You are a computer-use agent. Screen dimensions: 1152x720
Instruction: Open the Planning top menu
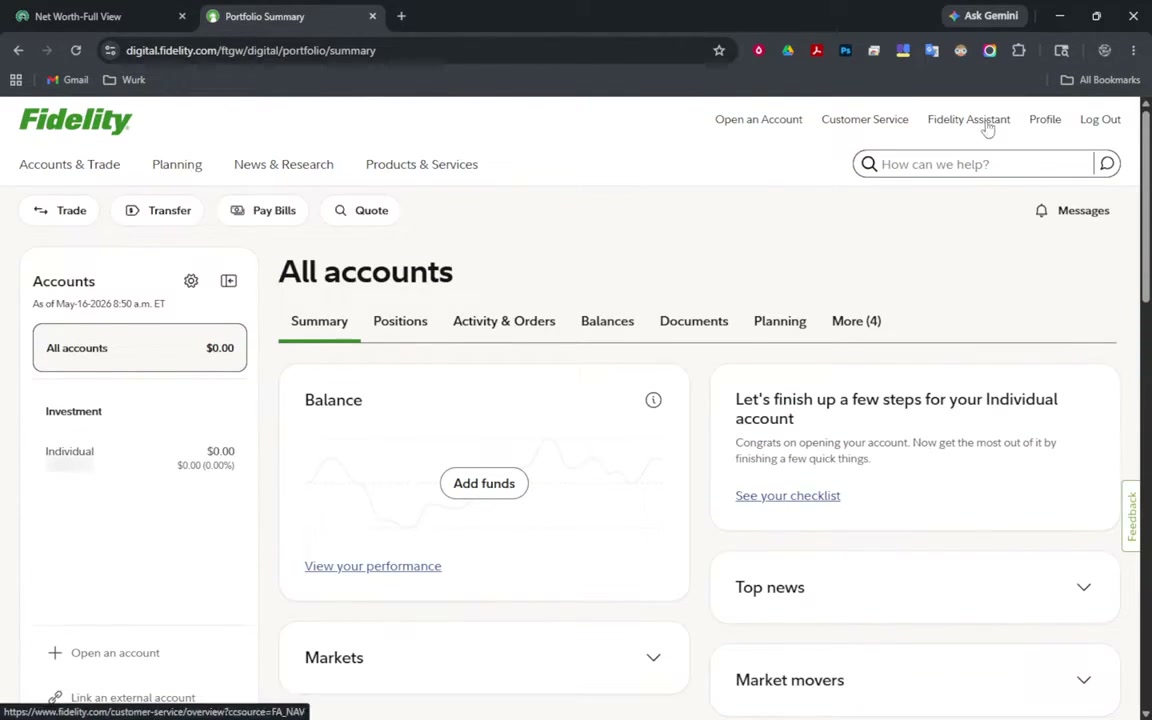point(177,165)
